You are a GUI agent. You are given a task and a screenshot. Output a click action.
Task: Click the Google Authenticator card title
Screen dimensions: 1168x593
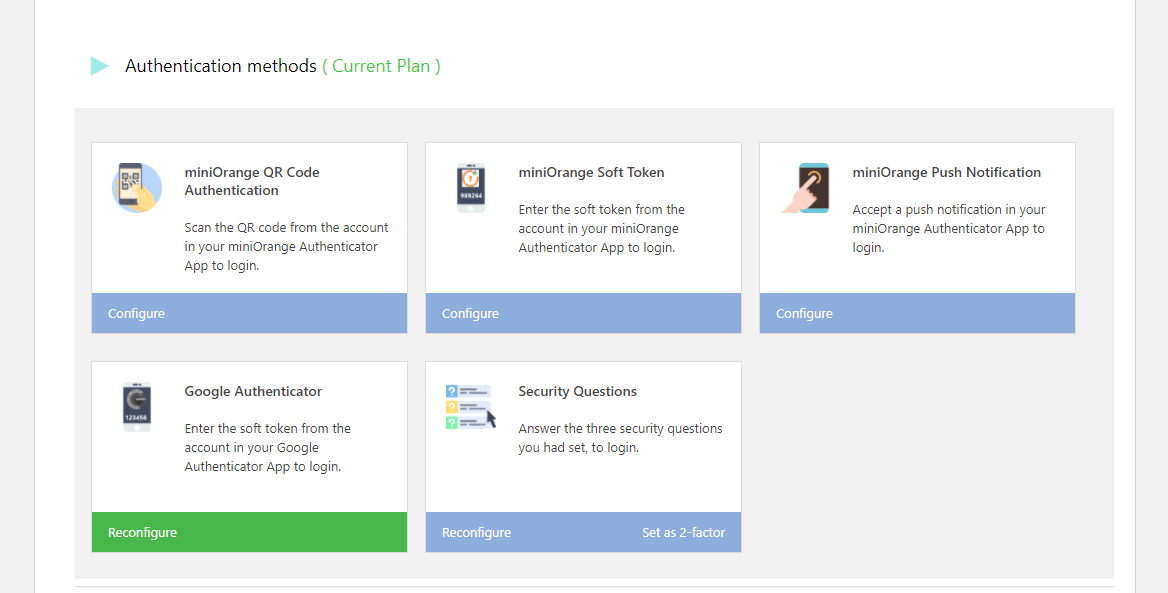point(253,391)
